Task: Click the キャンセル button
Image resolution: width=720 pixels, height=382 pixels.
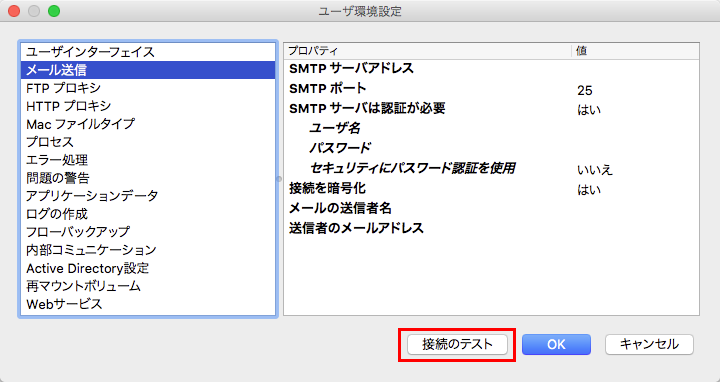Action: point(649,344)
